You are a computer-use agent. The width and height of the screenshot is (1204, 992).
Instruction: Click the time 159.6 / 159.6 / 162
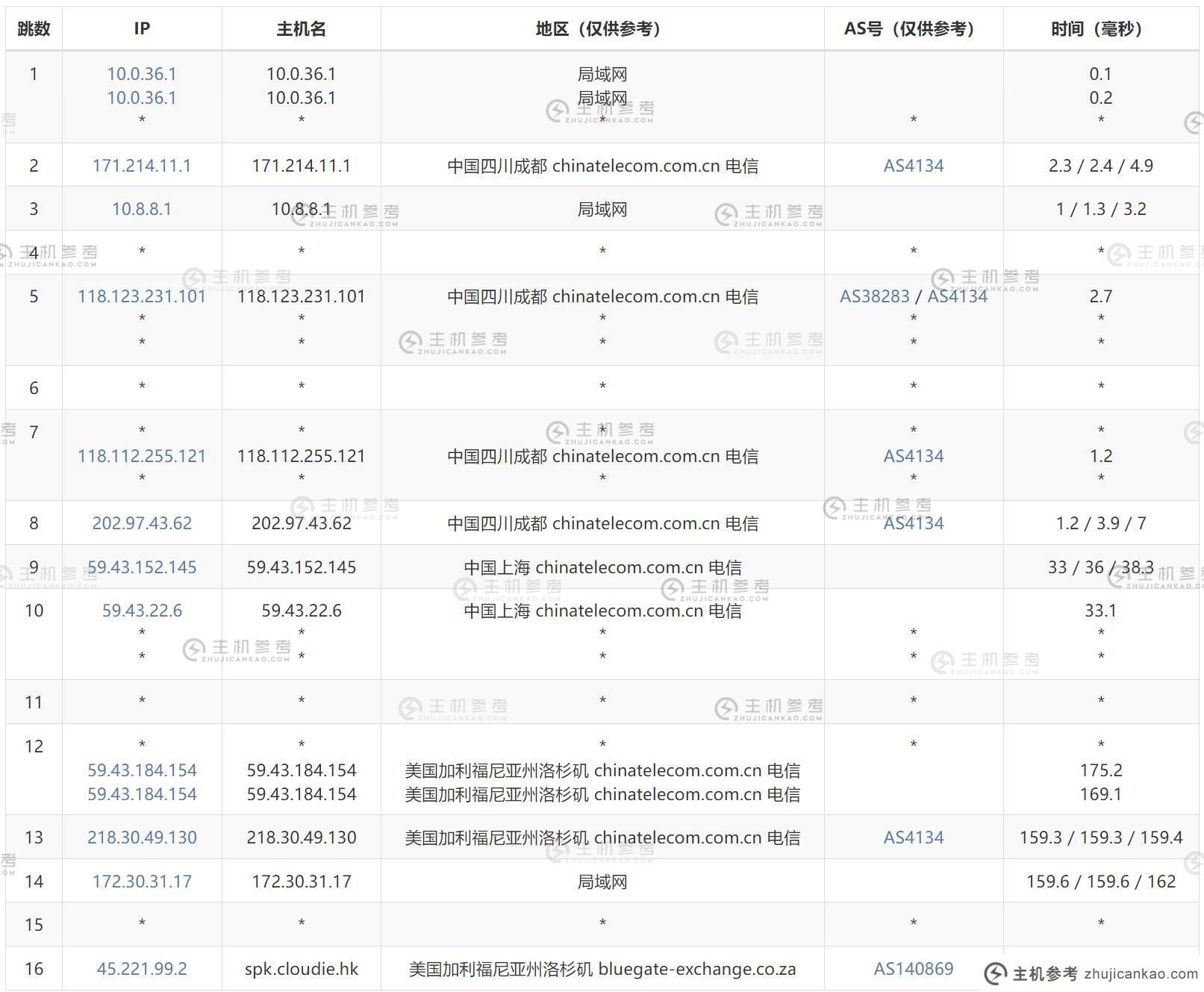point(1101,882)
